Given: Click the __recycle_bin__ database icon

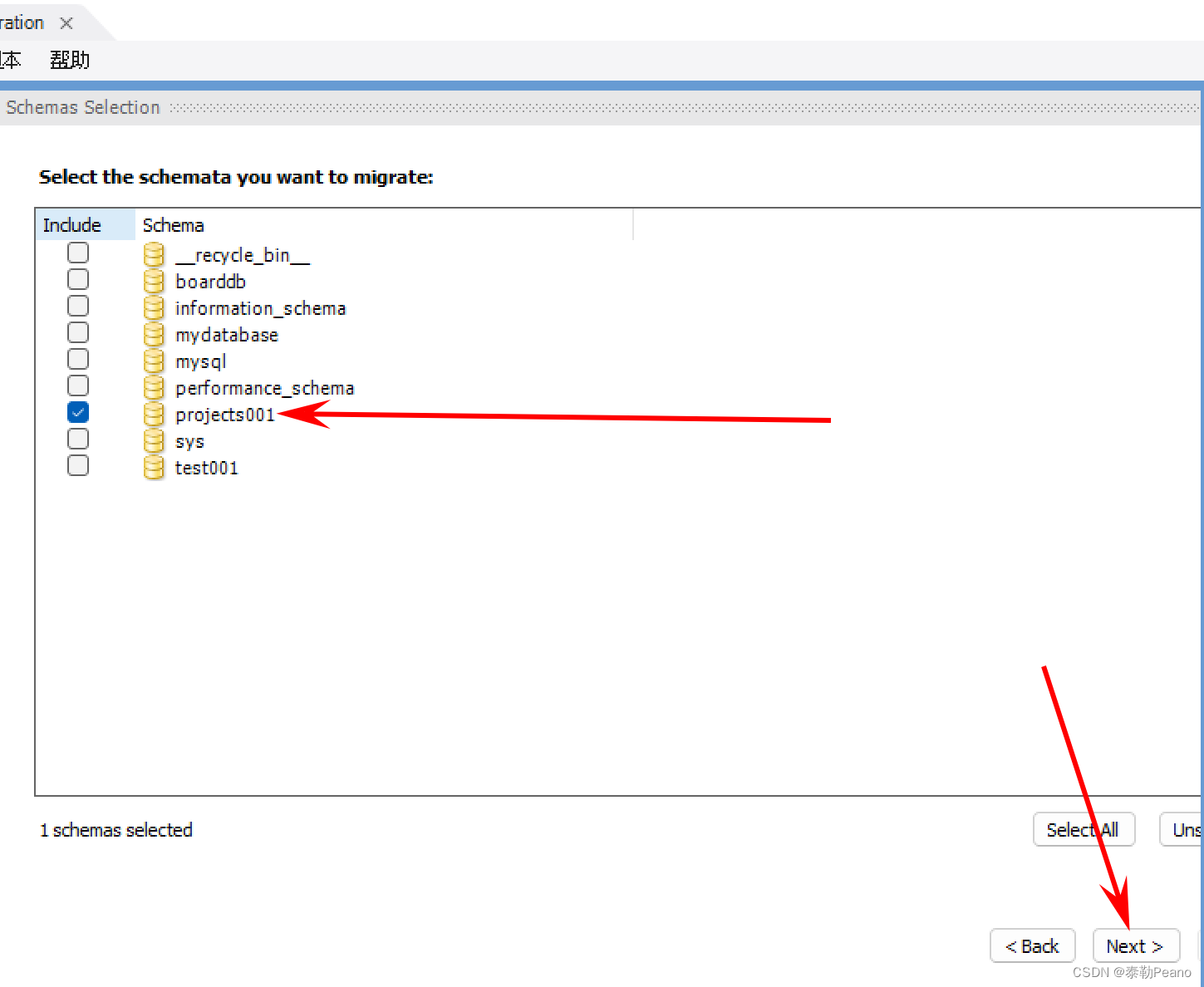Looking at the screenshot, I should point(154,254).
